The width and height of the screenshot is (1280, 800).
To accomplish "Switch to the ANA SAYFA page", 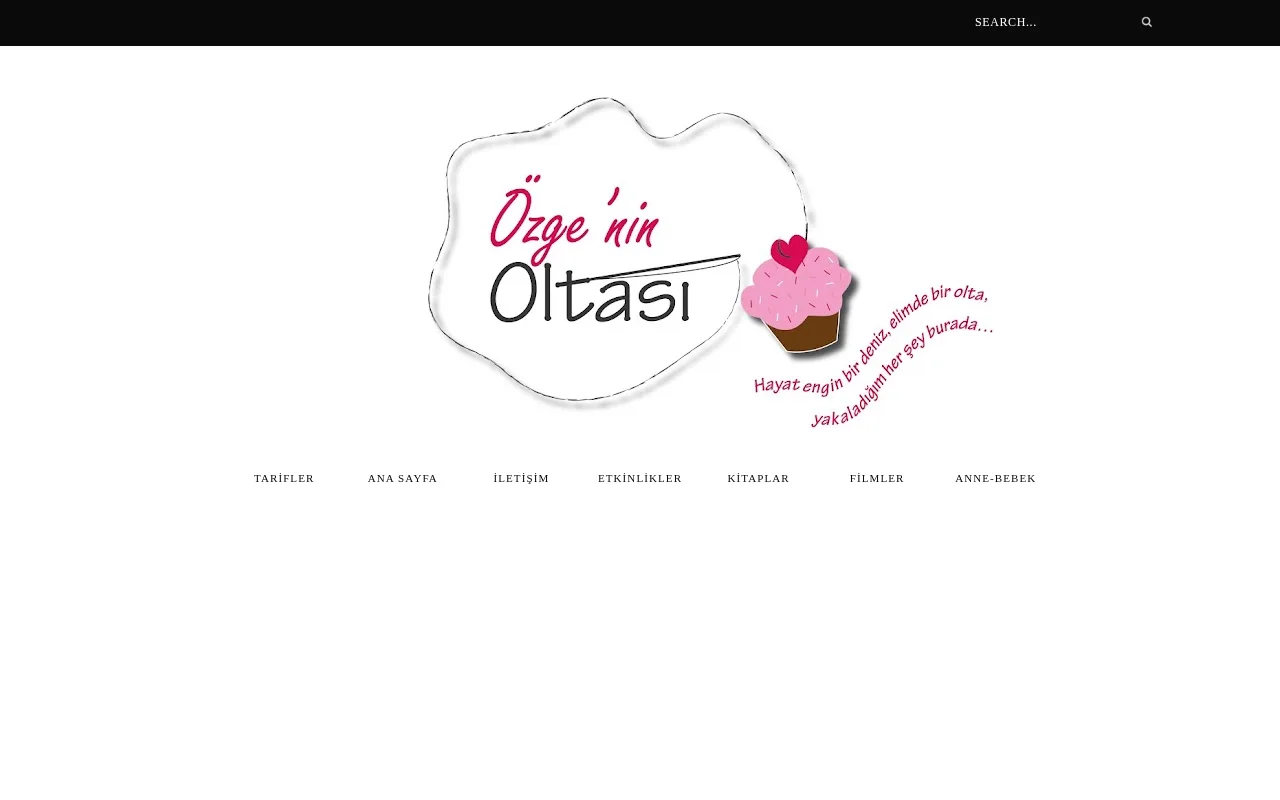I will (x=402, y=478).
